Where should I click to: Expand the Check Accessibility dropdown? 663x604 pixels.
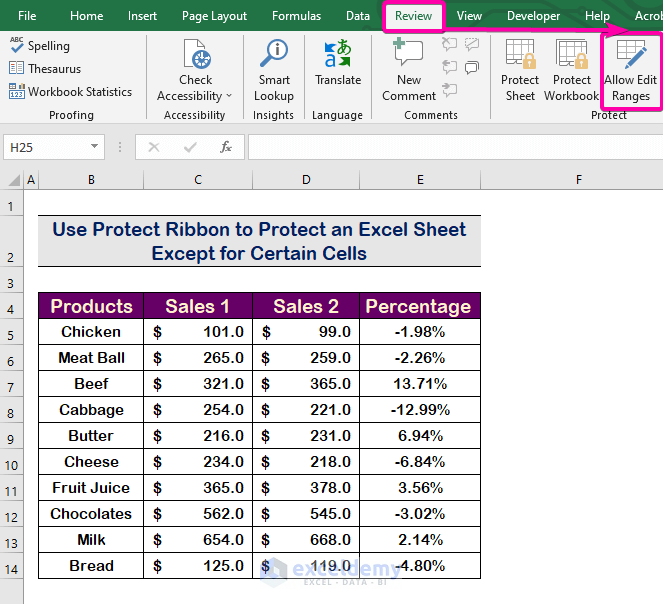[x=228, y=96]
